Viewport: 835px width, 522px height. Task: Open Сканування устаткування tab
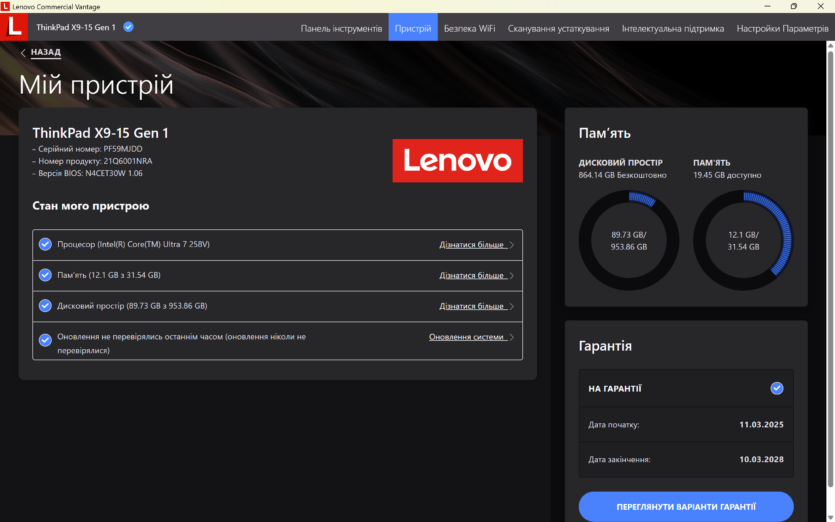click(558, 28)
